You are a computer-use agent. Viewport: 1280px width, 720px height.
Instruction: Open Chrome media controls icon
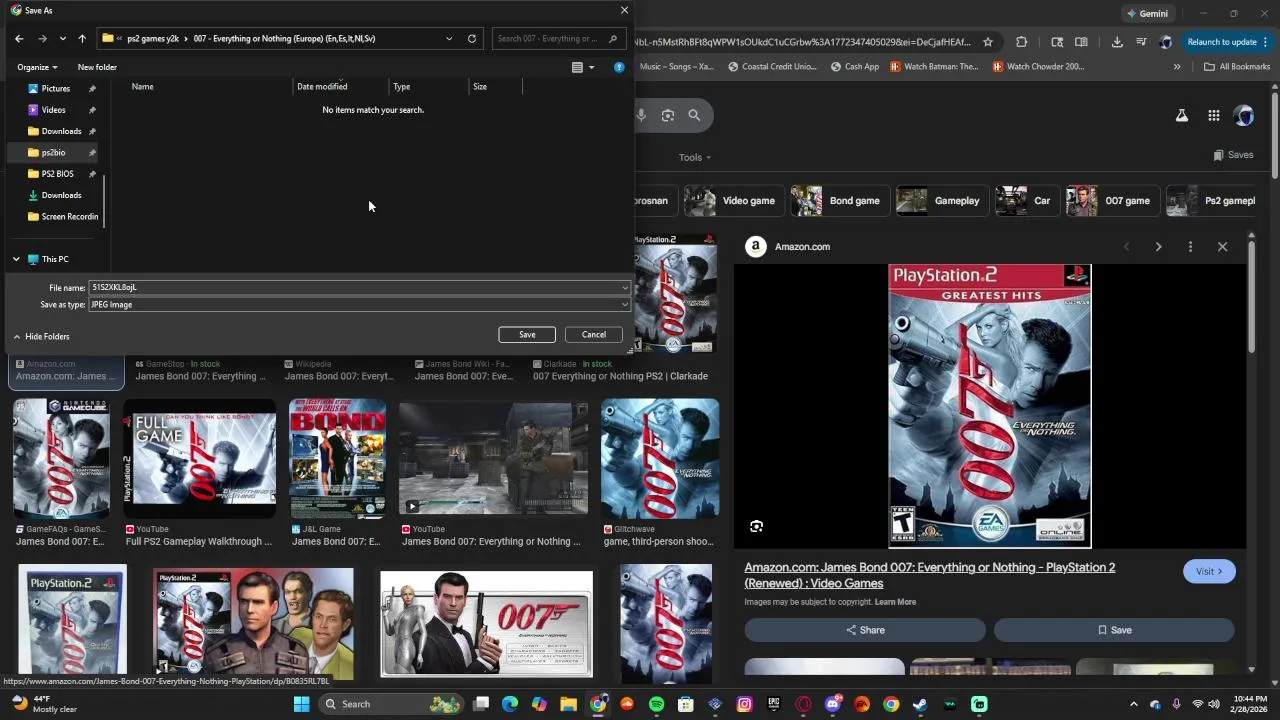pos(1141,42)
